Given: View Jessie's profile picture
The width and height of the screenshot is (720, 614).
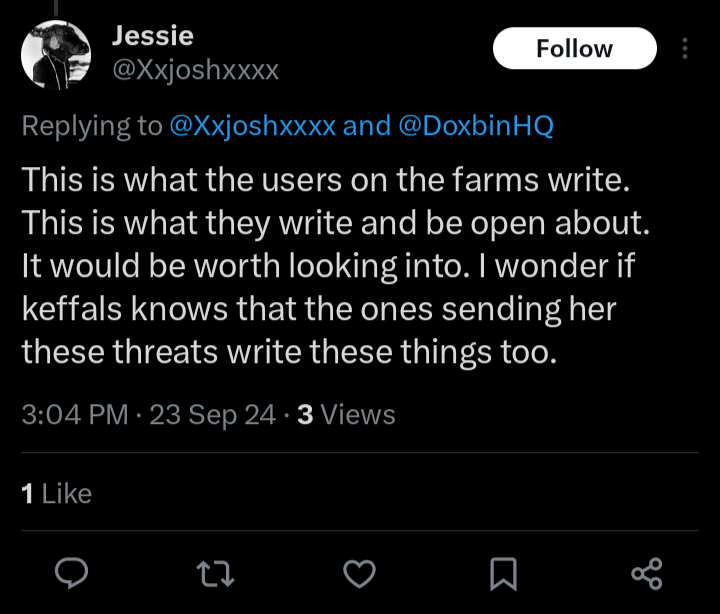Looking at the screenshot, I should pyautogui.click(x=56, y=55).
